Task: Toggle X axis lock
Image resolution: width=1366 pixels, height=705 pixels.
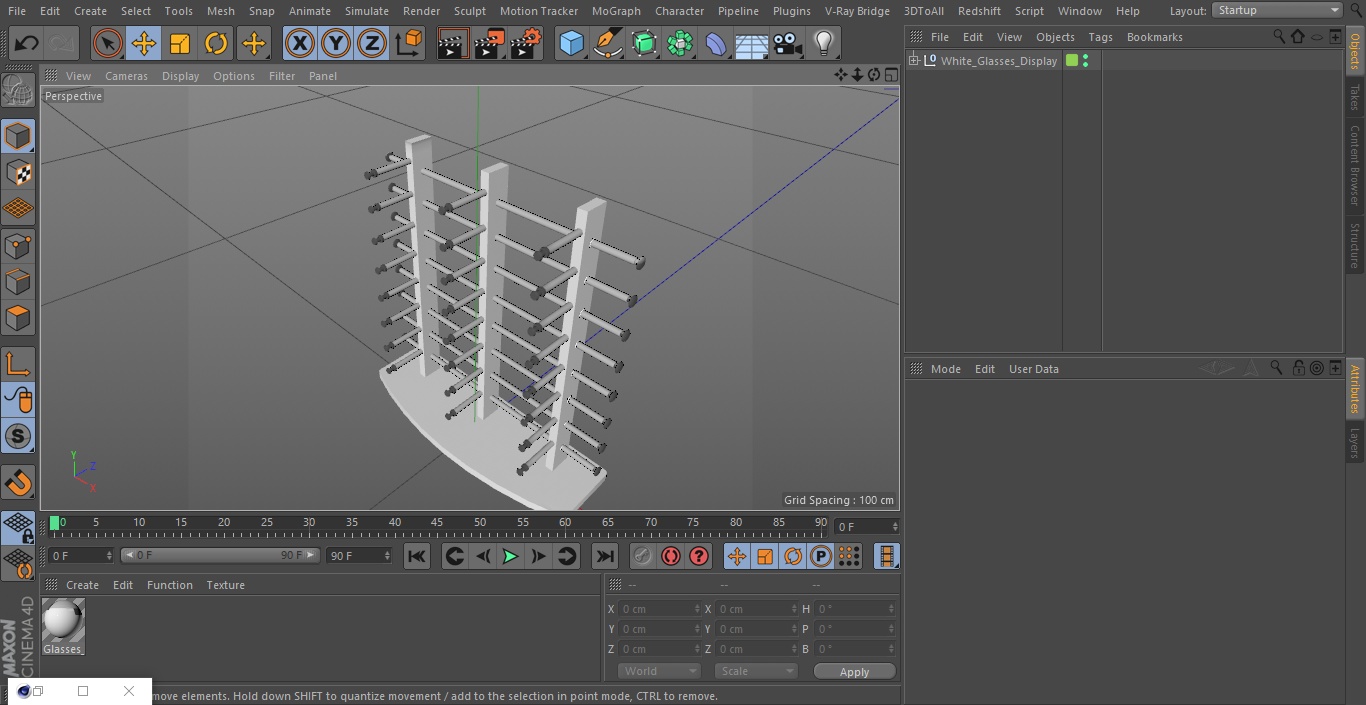Action: pos(300,43)
